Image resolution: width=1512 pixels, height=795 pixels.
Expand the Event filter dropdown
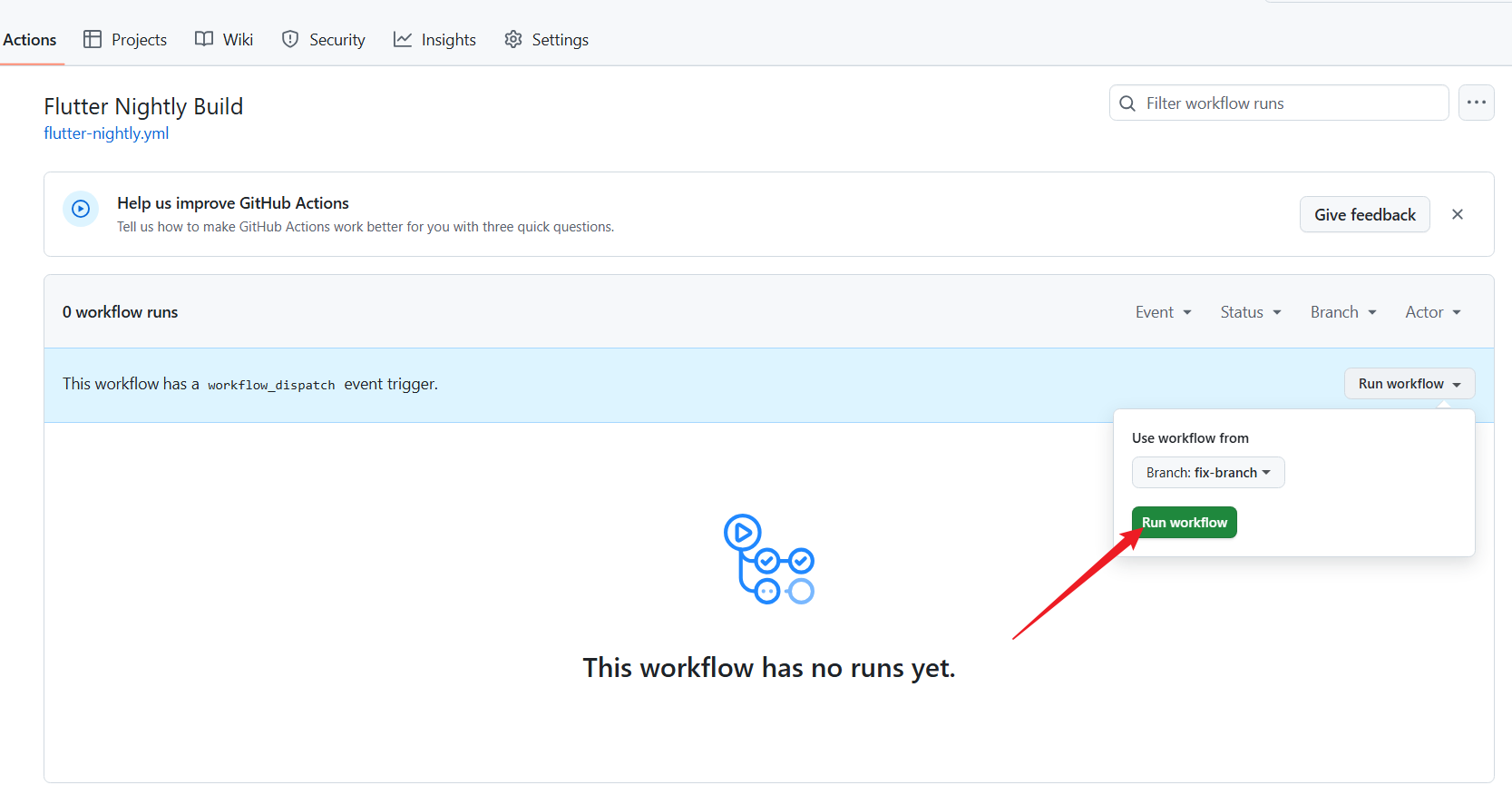1163,312
